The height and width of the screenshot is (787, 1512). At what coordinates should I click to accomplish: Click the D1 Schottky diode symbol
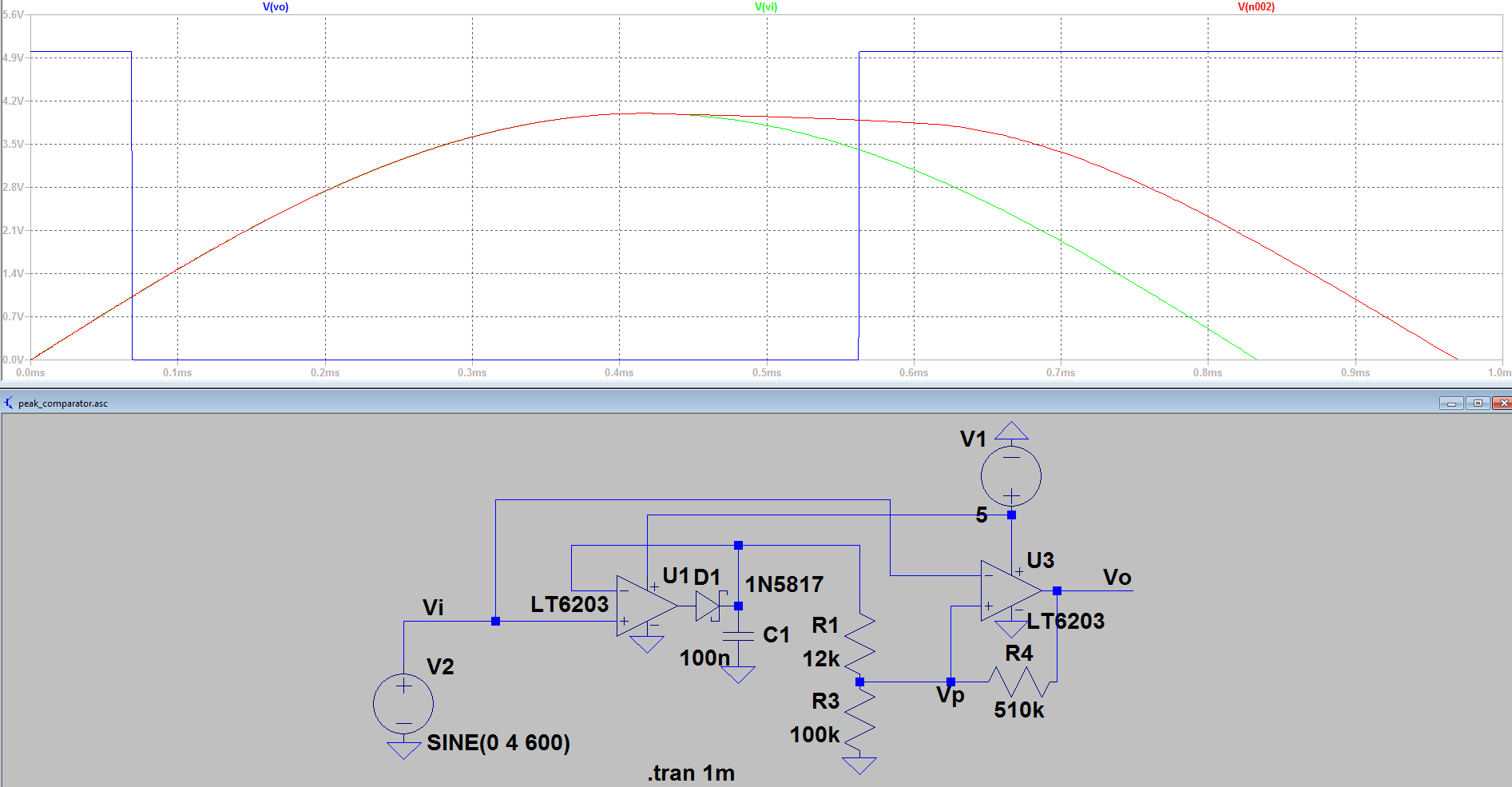pyautogui.click(x=708, y=606)
